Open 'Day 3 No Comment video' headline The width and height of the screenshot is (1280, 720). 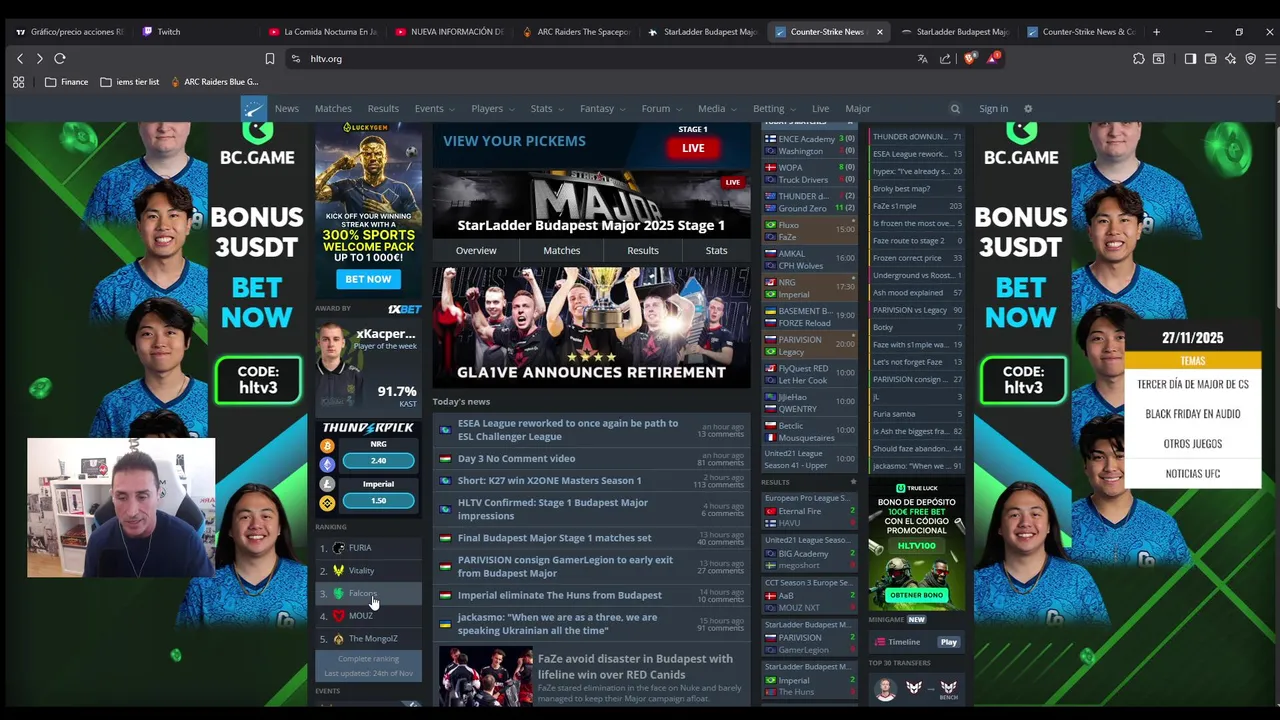point(516,459)
